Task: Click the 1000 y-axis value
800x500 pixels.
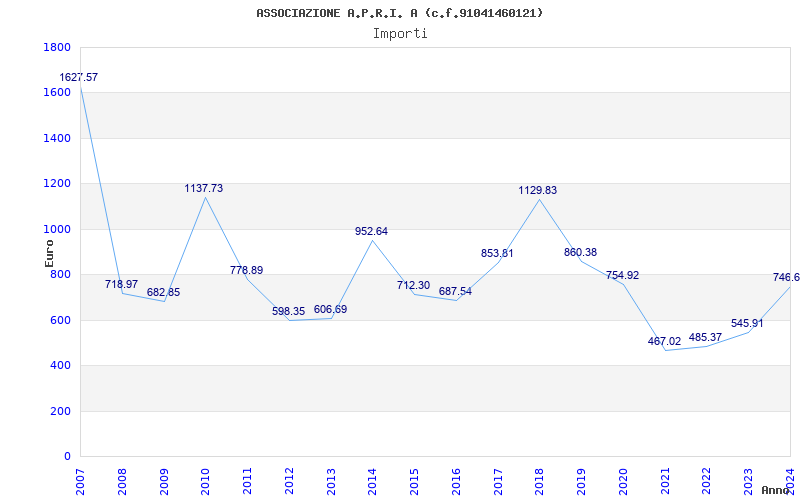Action: point(57,229)
